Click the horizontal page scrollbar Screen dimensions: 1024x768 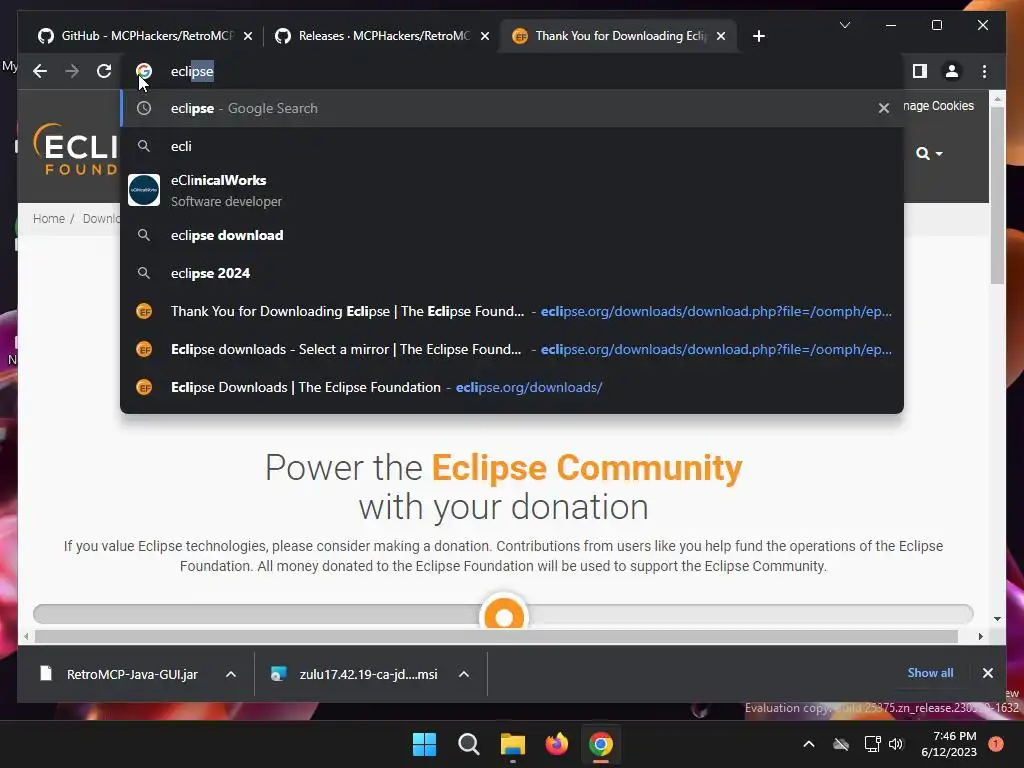[x=496, y=636]
